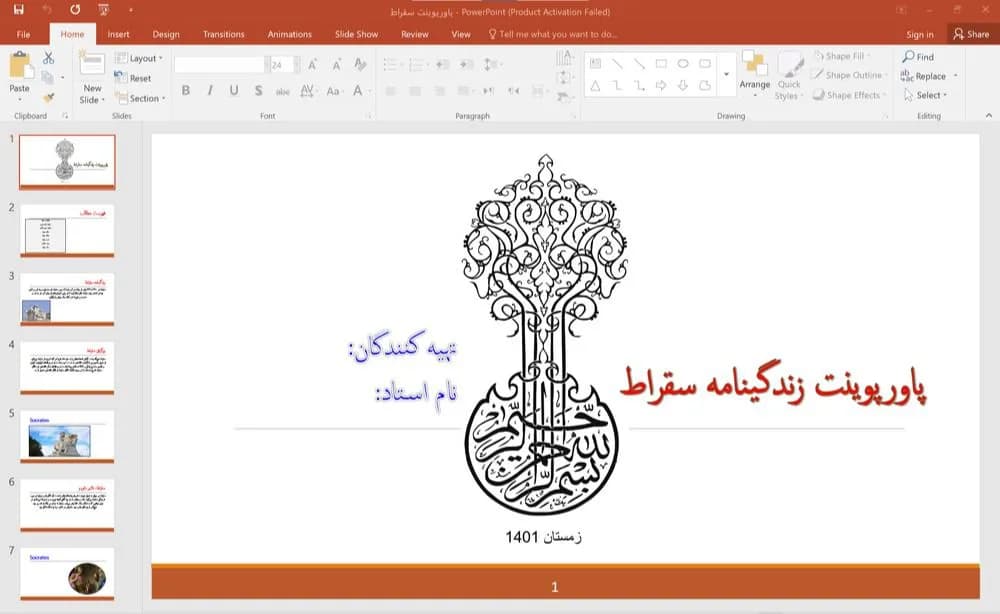Select slide 3 thumbnail in slide panel

(67, 300)
